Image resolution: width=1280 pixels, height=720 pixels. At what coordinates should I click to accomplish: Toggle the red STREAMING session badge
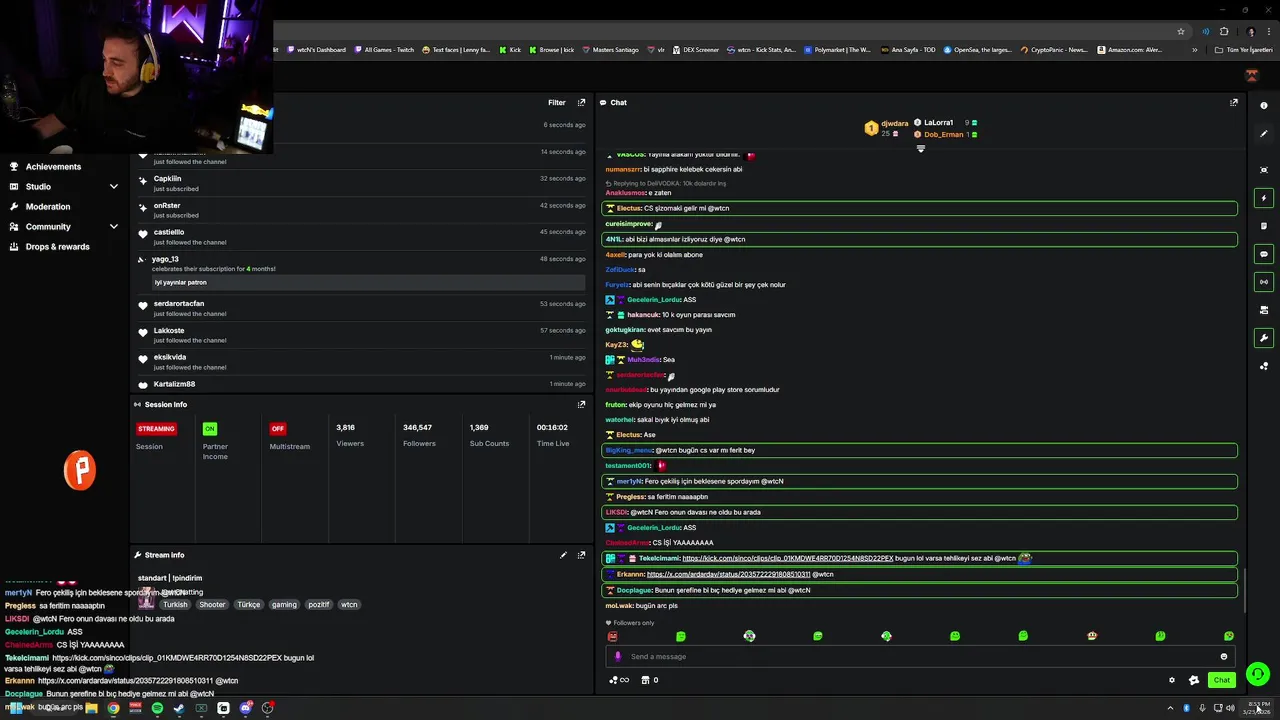156,428
